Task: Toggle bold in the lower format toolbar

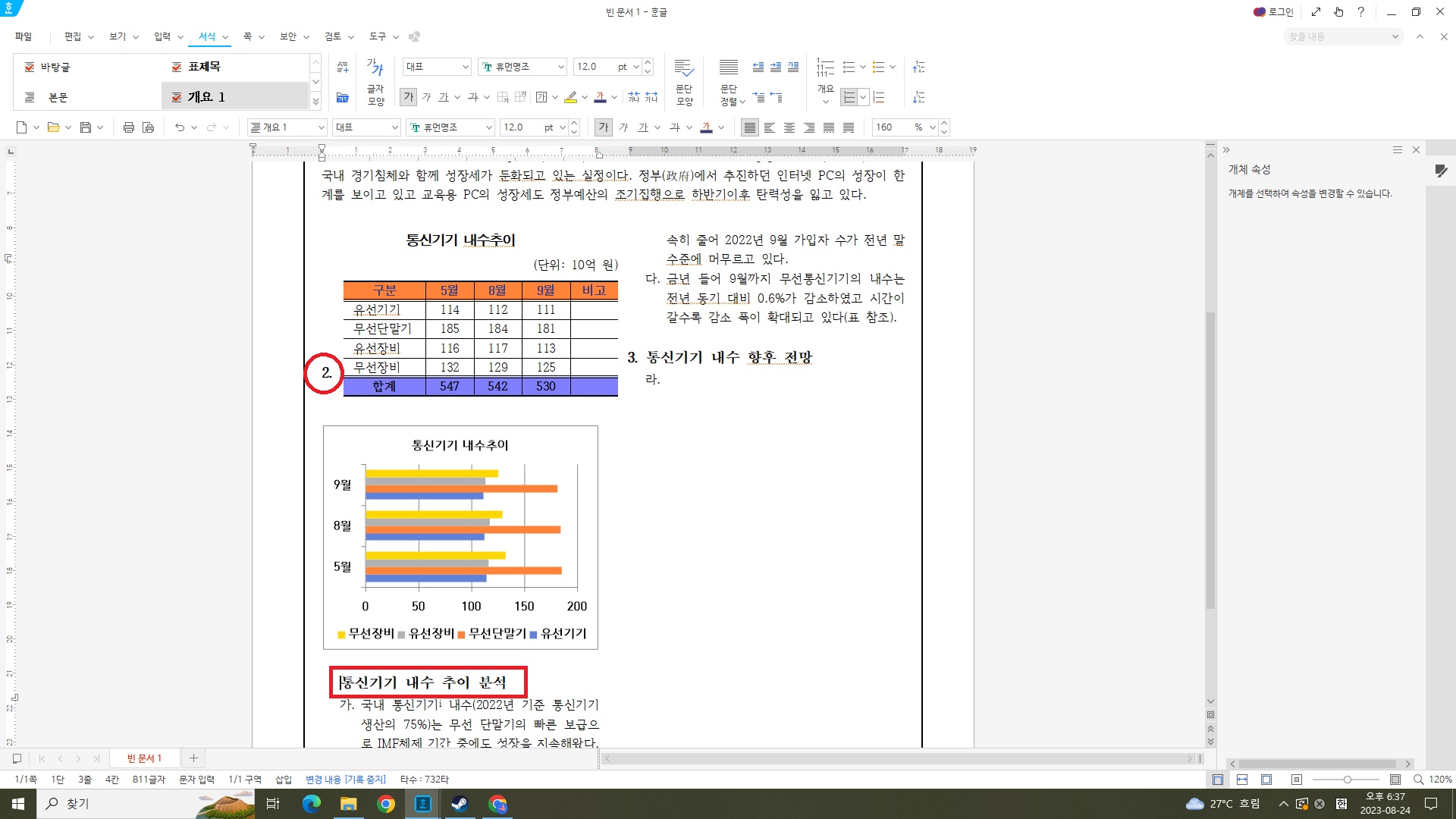Action: (x=603, y=127)
